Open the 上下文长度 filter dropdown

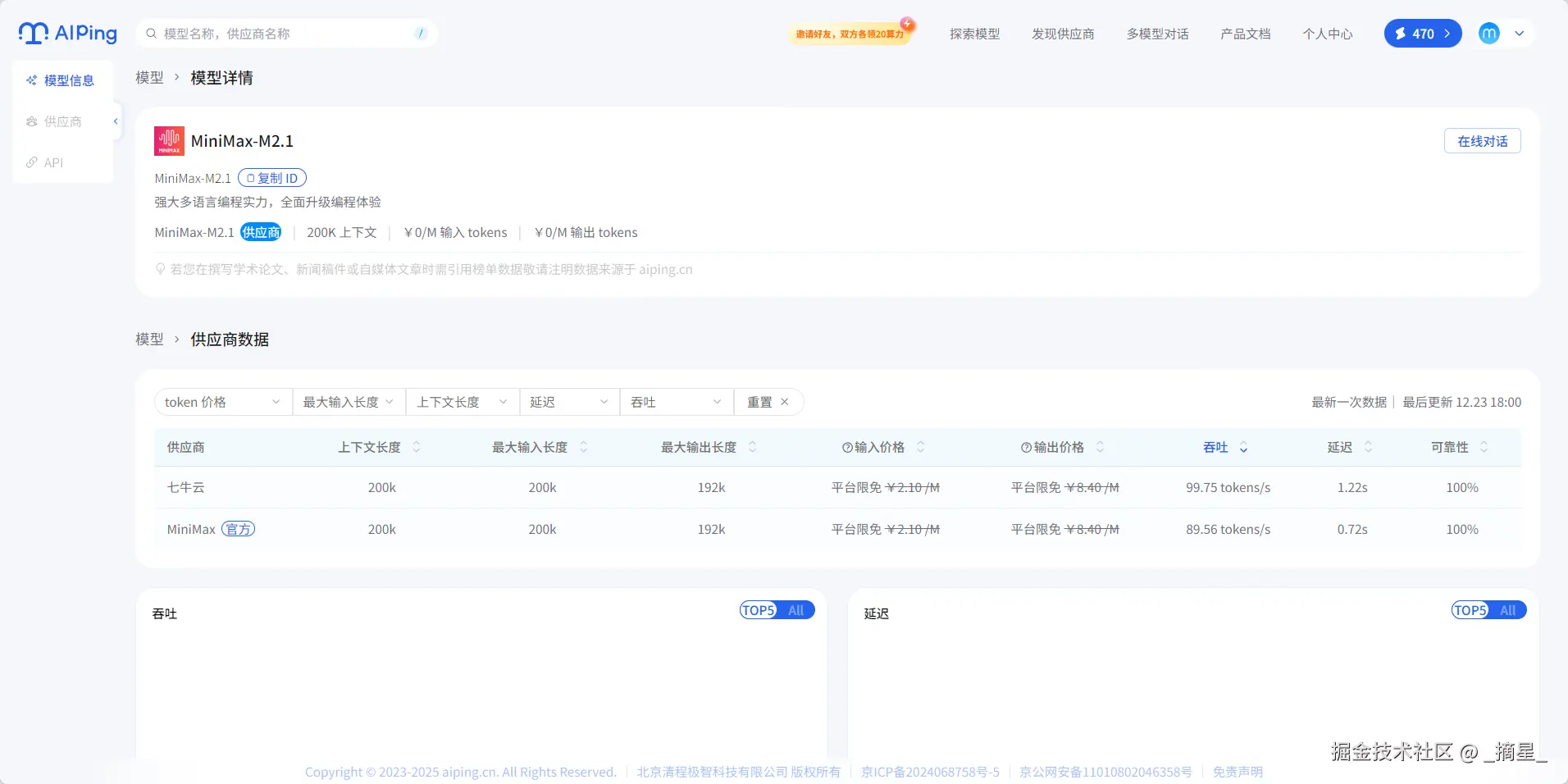point(463,402)
